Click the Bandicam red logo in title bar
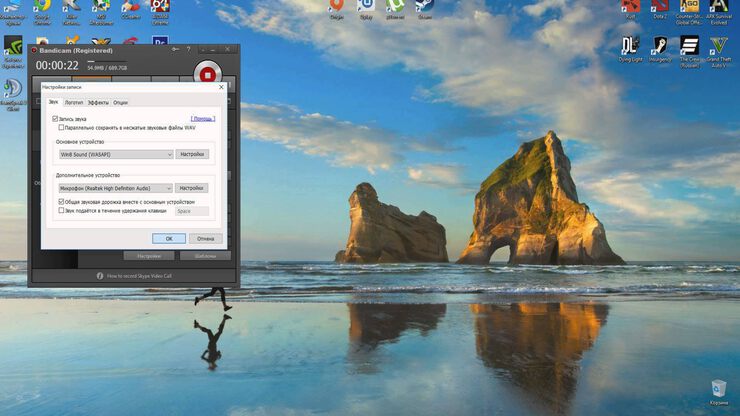 (x=34, y=50)
